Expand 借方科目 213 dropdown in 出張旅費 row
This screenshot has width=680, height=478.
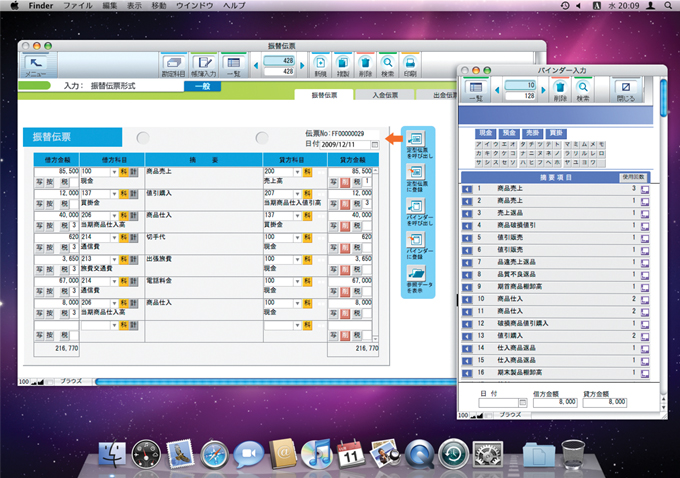click(x=114, y=259)
